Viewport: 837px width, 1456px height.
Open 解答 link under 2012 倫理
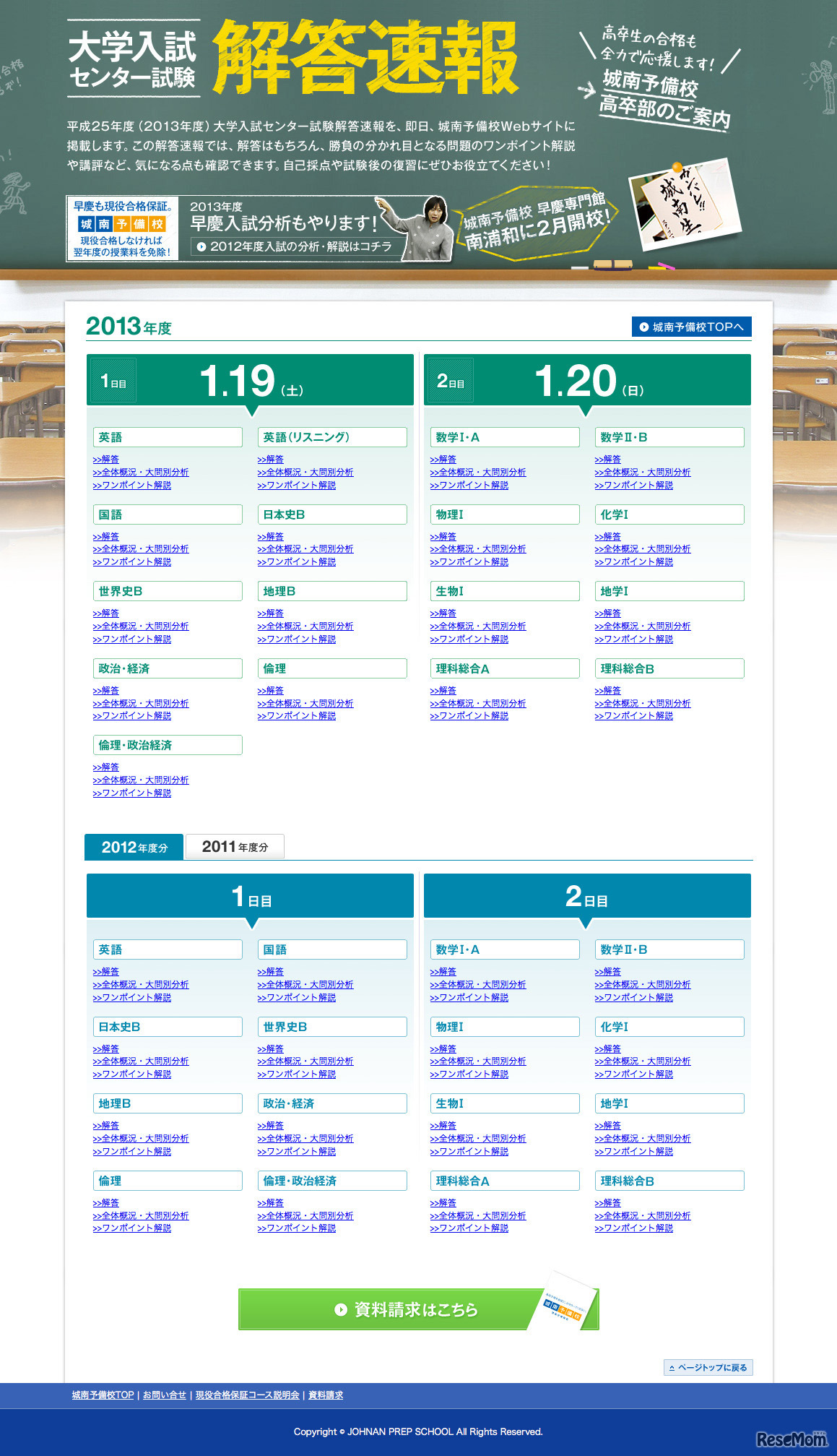[105, 1202]
